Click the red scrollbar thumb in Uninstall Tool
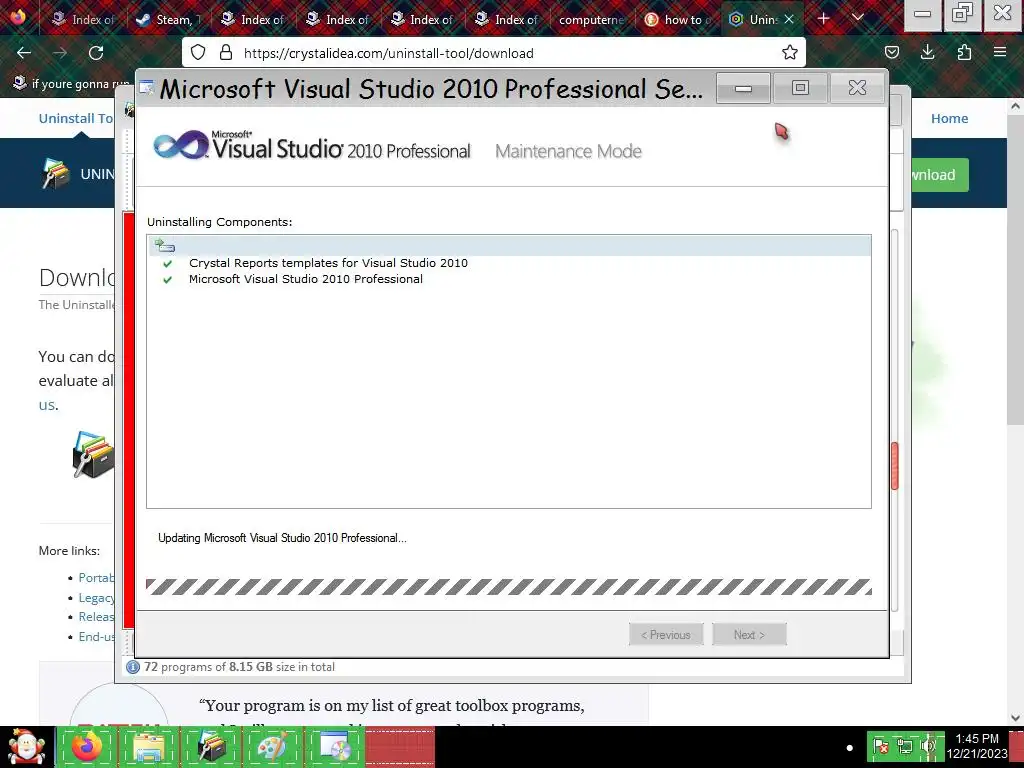This screenshot has height=768, width=1024. click(895, 466)
